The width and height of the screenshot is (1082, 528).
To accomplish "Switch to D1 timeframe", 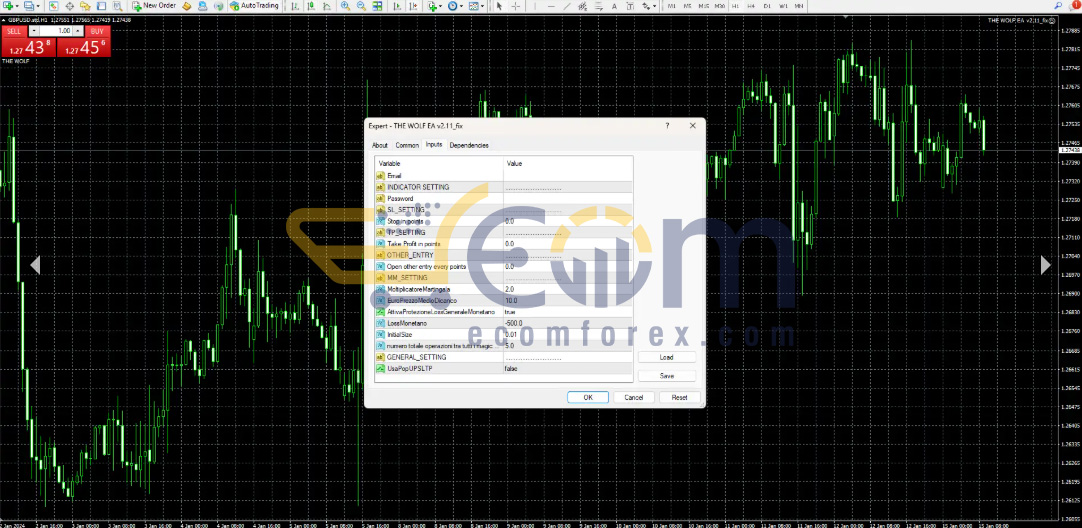I will (767, 6).
